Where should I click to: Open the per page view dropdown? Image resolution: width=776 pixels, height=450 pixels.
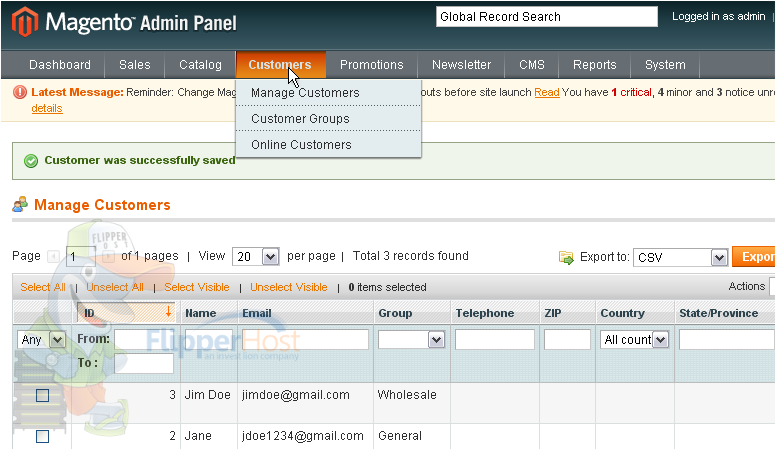pos(256,256)
